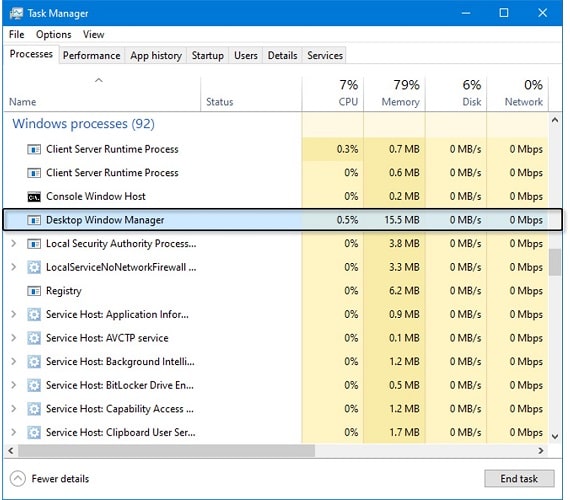
Task: Expand Service Host: Application Information entry
Action: click(x=13, y=314)
